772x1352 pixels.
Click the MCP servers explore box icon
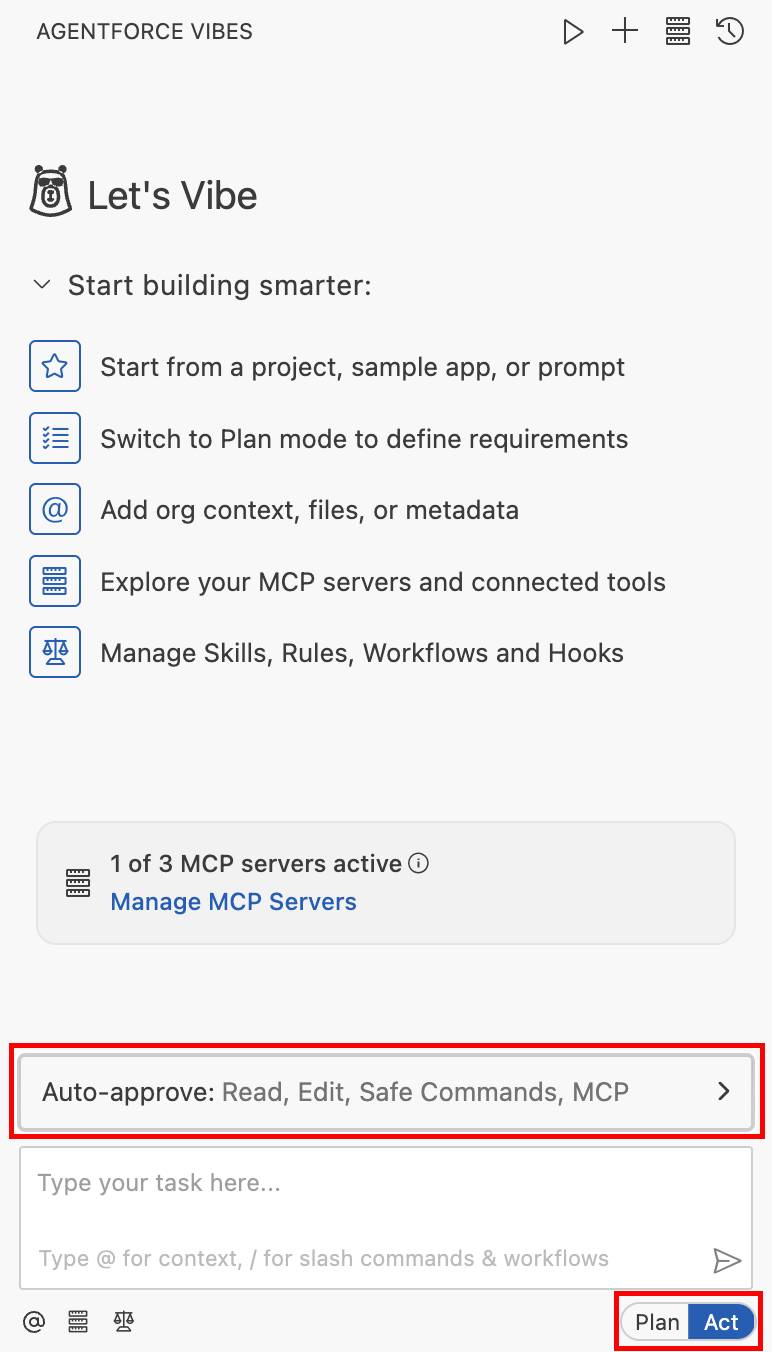click(55, 581)
